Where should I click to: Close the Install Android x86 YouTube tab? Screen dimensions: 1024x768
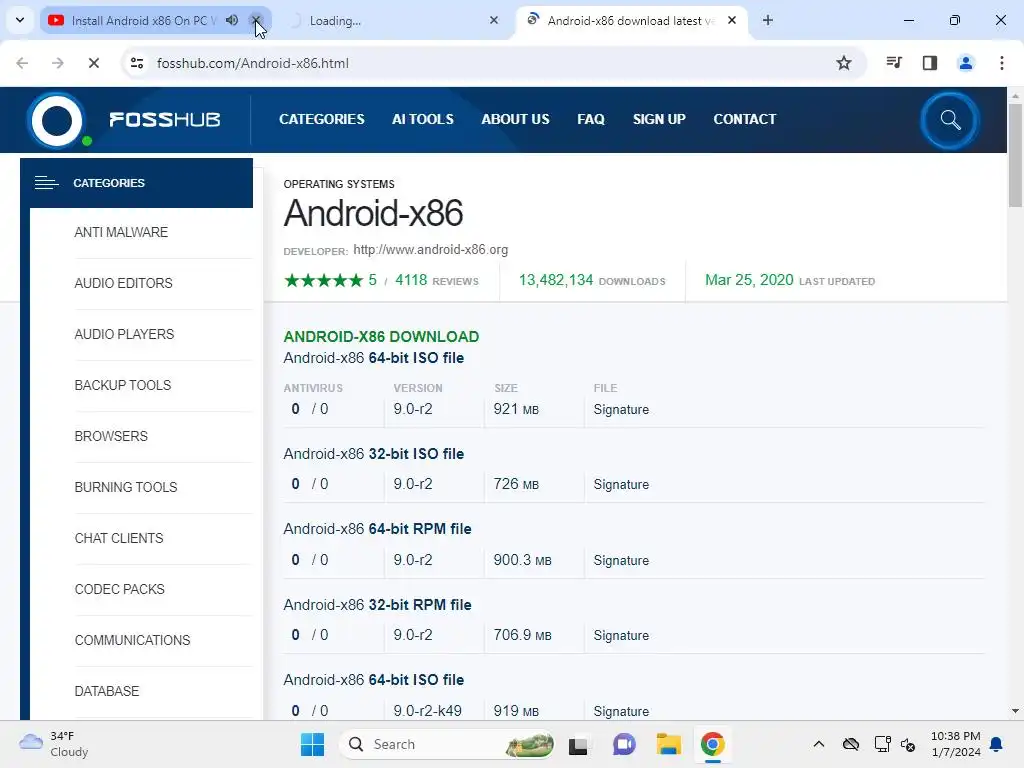(256, 20)
